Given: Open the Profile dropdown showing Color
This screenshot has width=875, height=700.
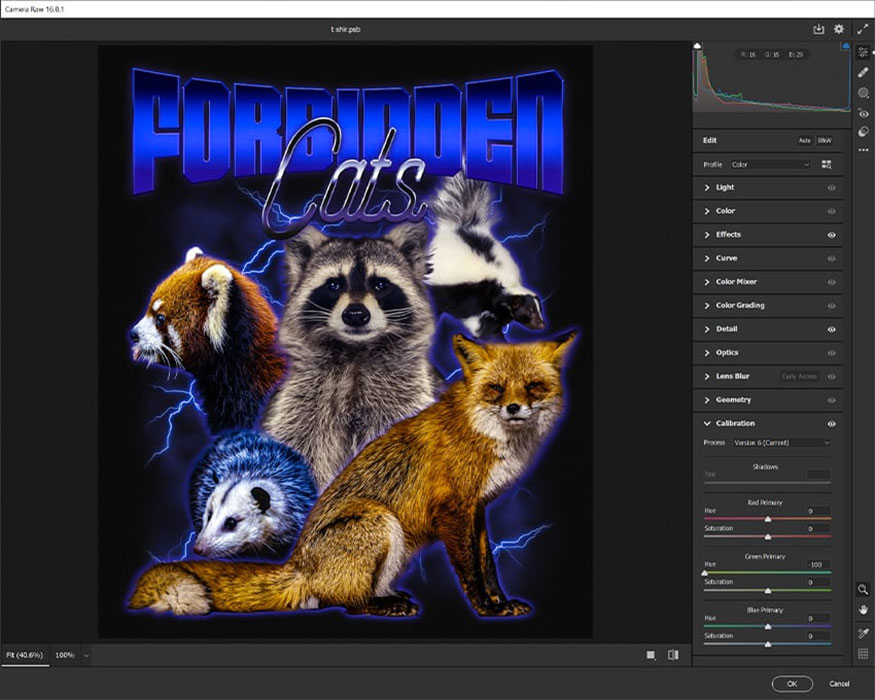Looking at the screenshot, I should [768, 164].
